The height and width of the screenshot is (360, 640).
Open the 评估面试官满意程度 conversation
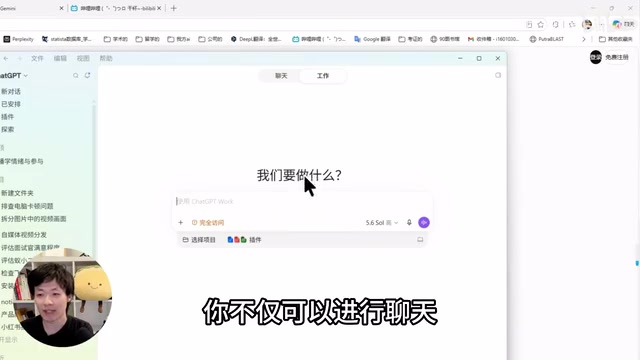(x=30, y=248)
